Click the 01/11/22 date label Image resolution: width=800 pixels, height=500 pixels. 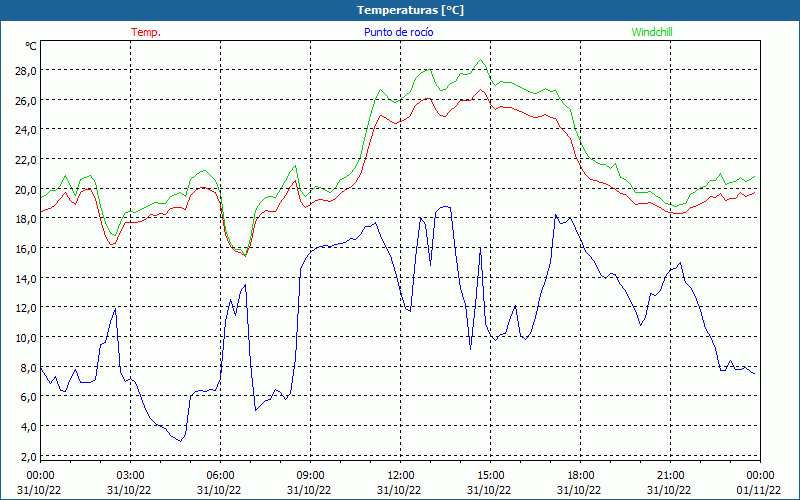tap(759, 490)
